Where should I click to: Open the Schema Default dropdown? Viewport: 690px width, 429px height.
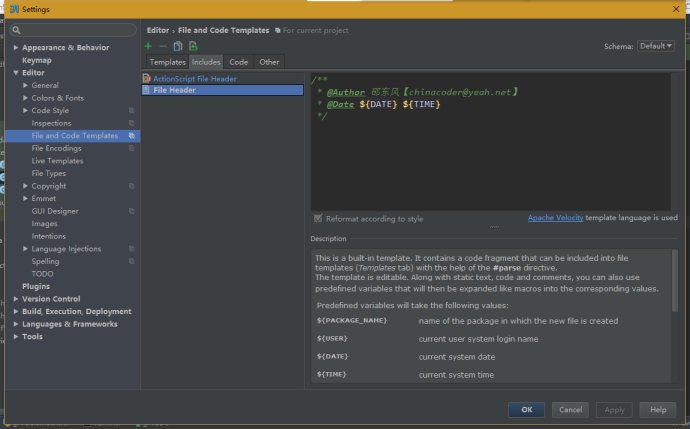655,46
